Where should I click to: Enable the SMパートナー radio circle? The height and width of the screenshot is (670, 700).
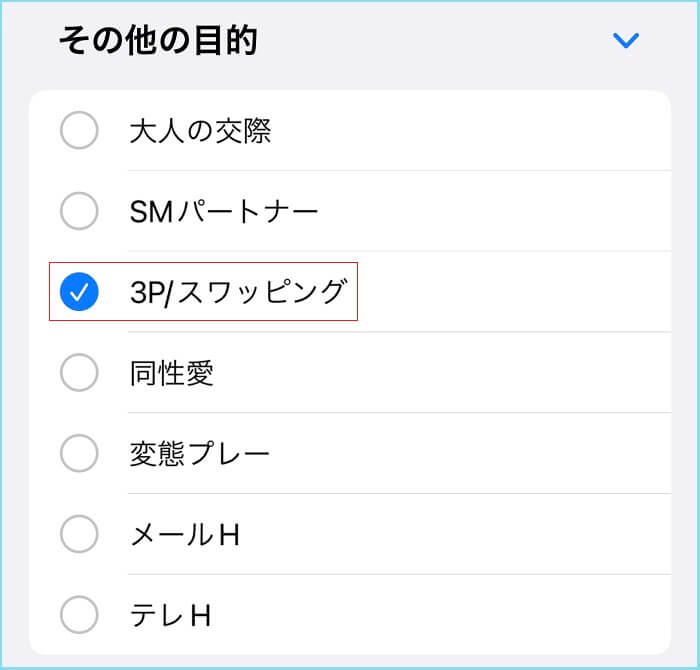tap(79, 211)
